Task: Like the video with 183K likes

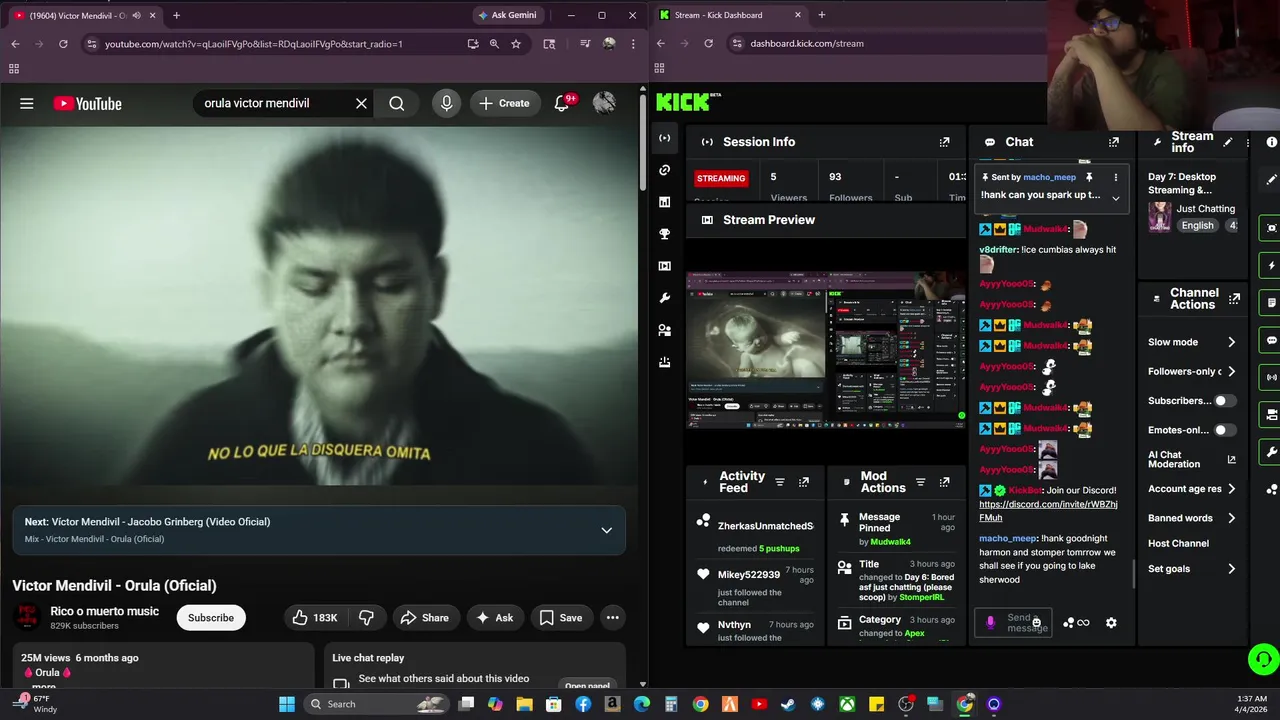Action: coord(315,618)
